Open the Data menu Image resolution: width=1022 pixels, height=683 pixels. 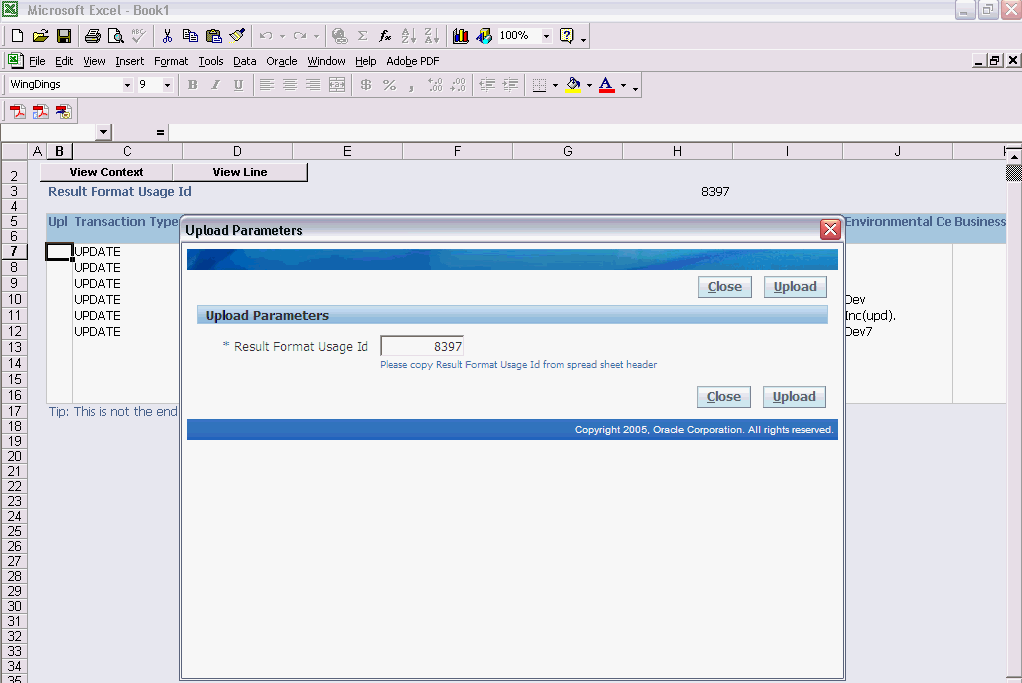pos(244,61)
